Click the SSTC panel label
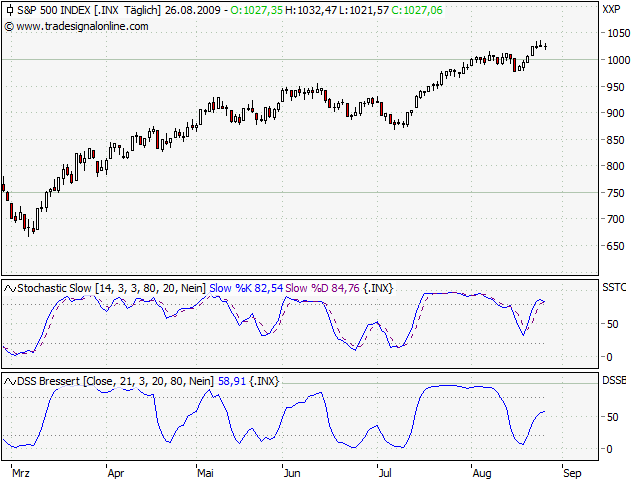 614,287
